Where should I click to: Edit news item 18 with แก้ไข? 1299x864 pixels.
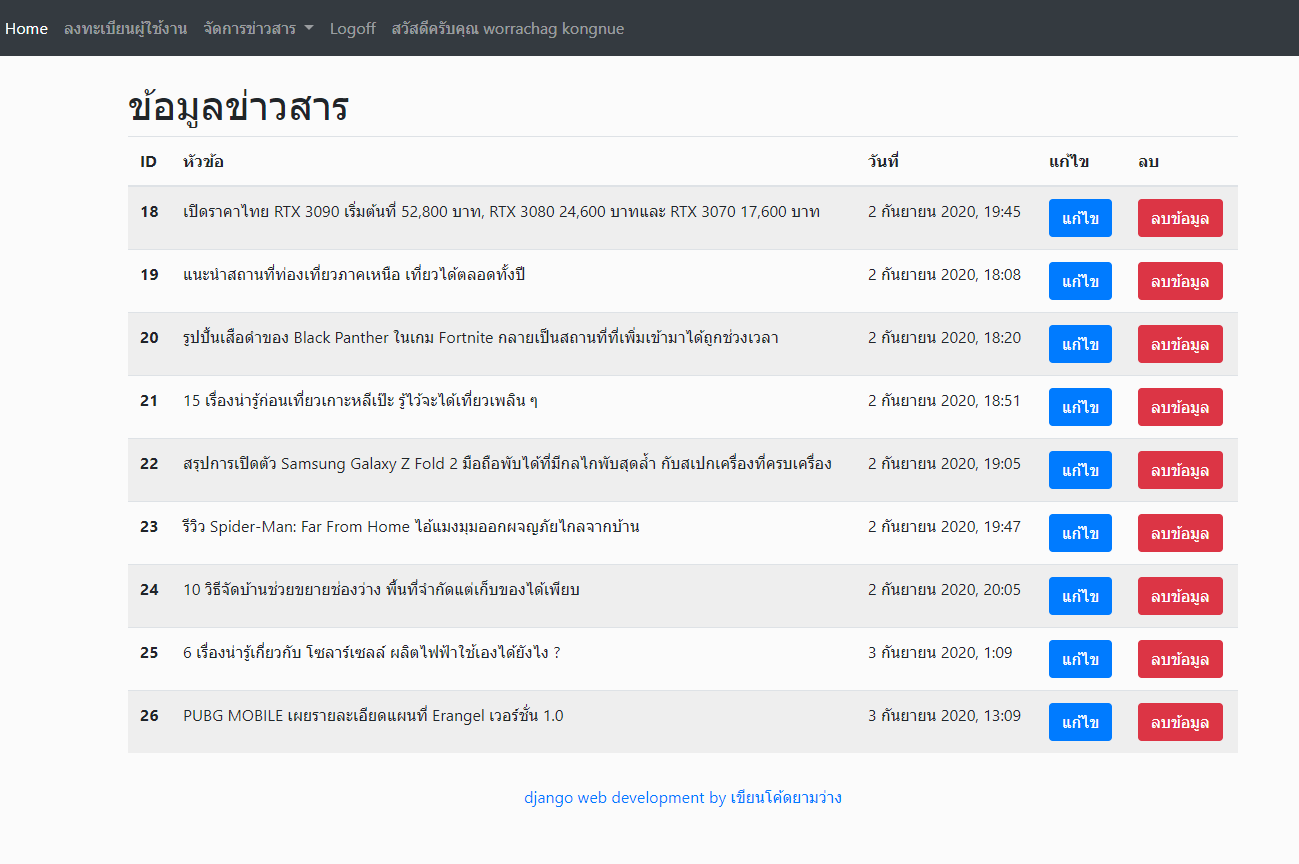pos(1080,218)
